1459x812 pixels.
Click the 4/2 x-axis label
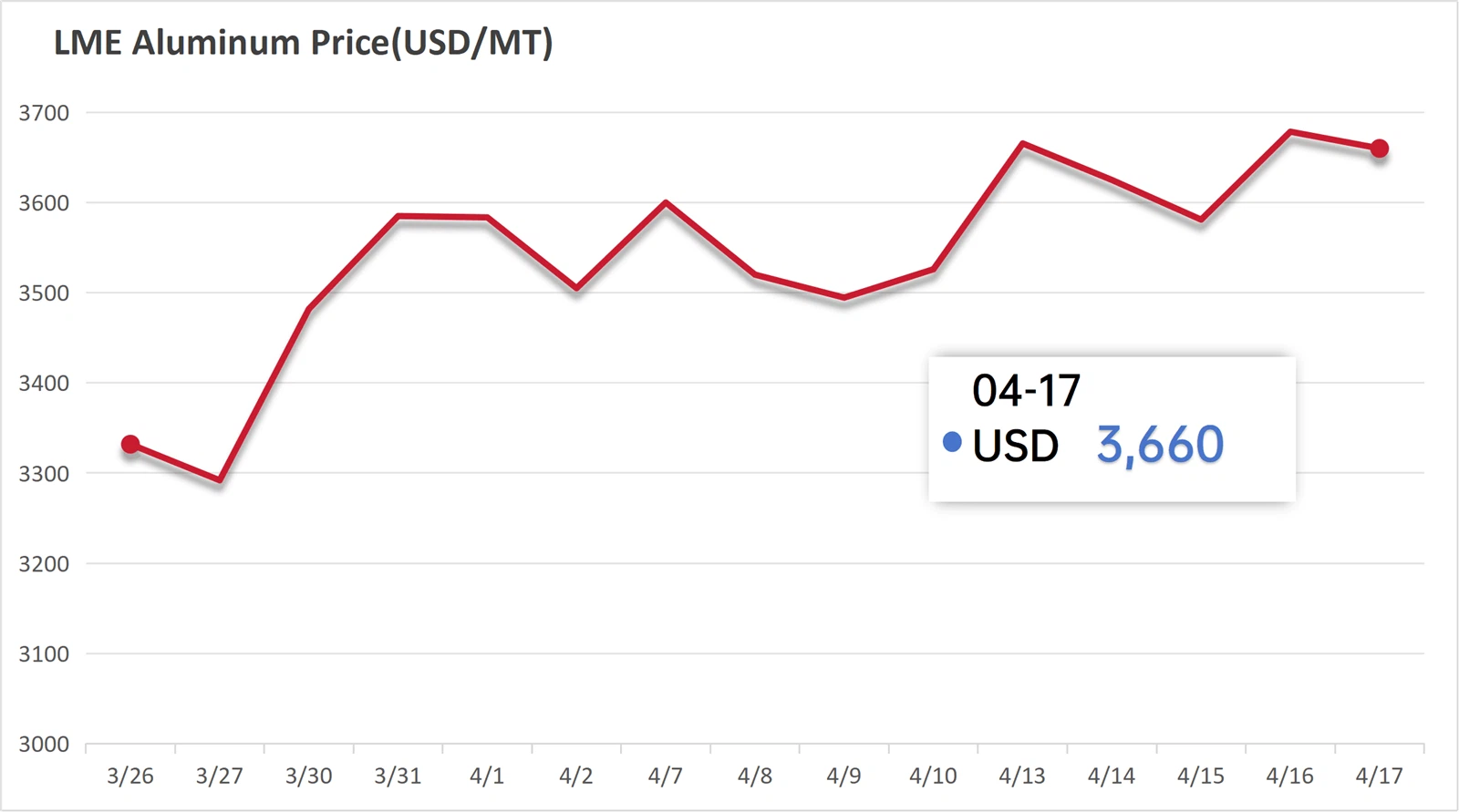point(576,776)
